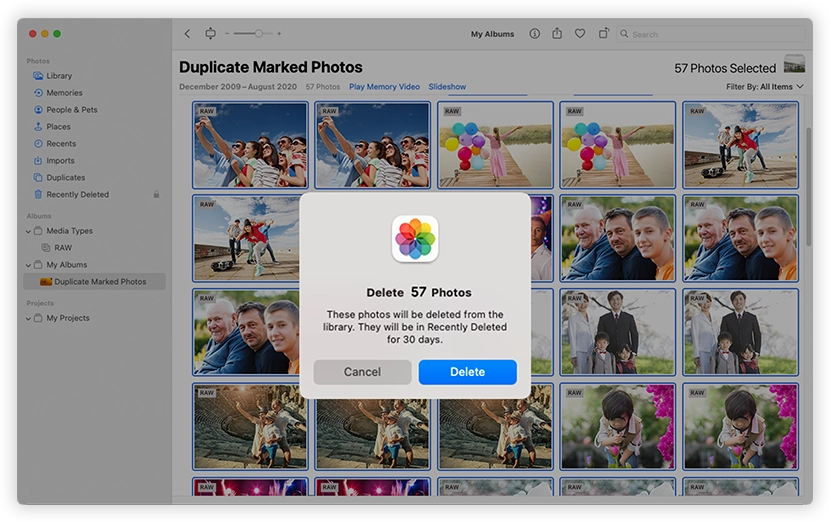This screenshot has width=831, height=522.
Task: Click the Duplicates sidebar icon
Action: [38, 178]
